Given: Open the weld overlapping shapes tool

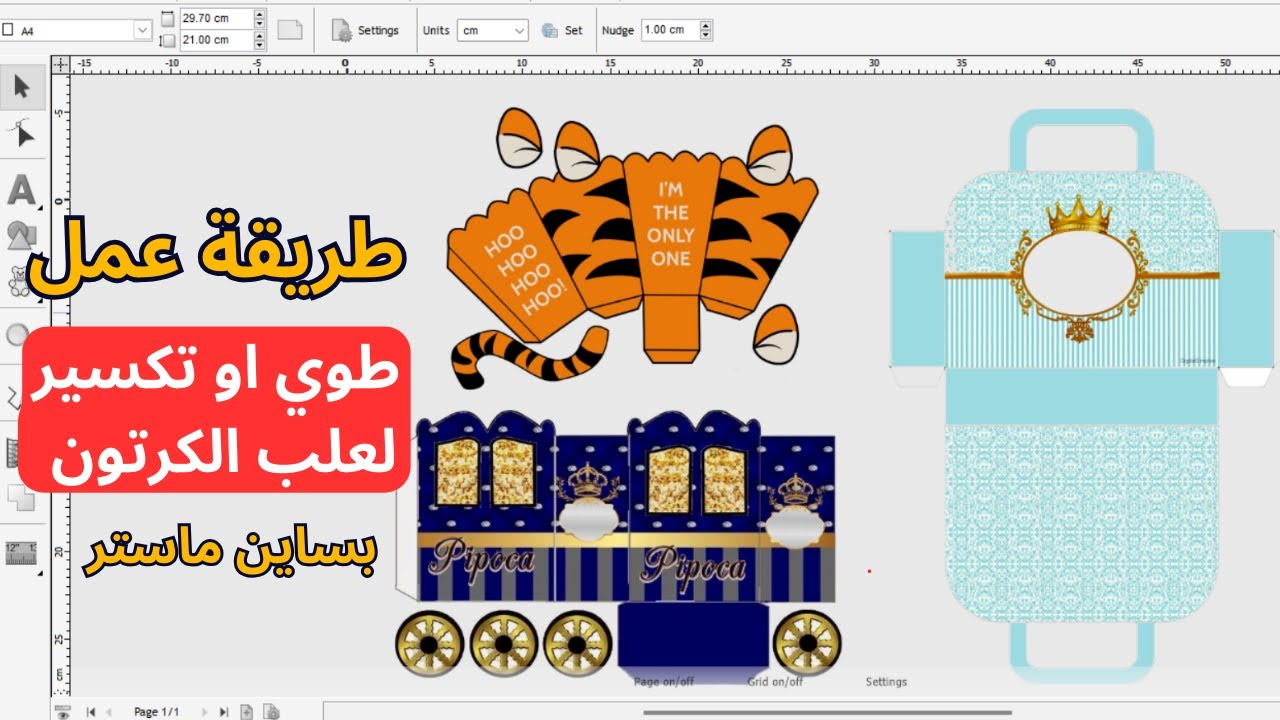Looking at the screenshot, I should (x=20, y=497).
